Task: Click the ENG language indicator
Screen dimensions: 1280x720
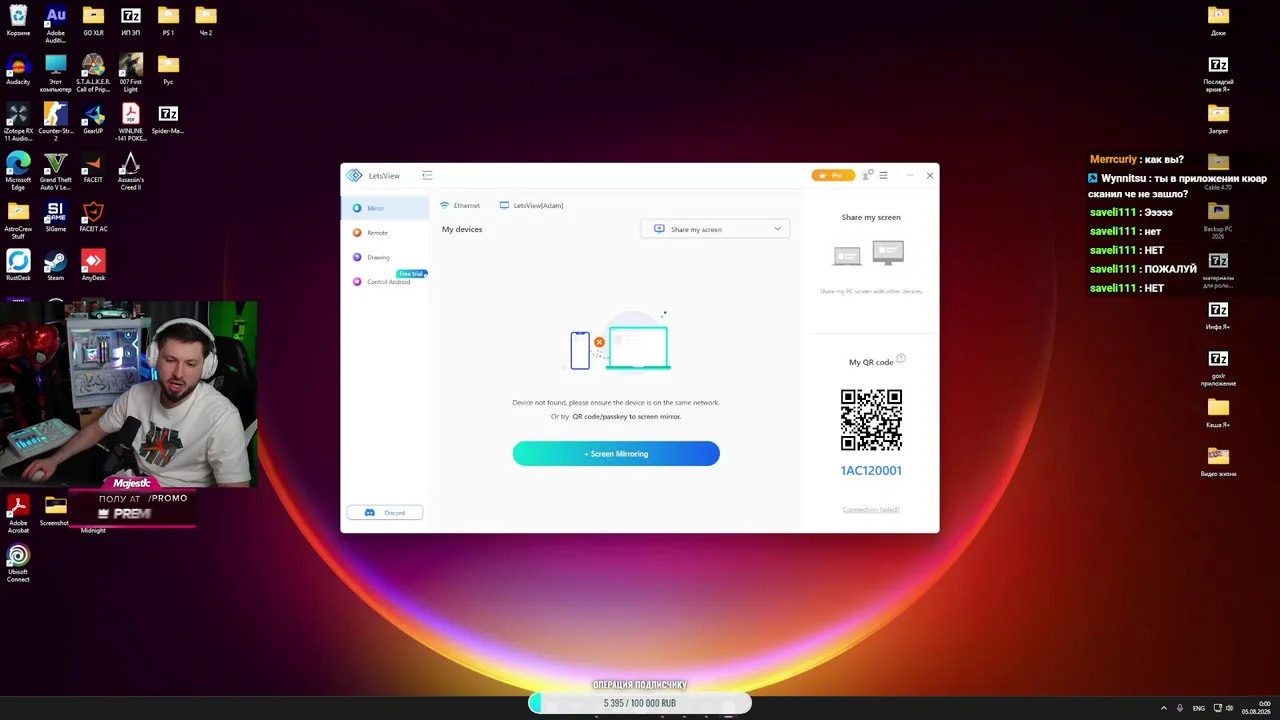Action: [1199, 708]
